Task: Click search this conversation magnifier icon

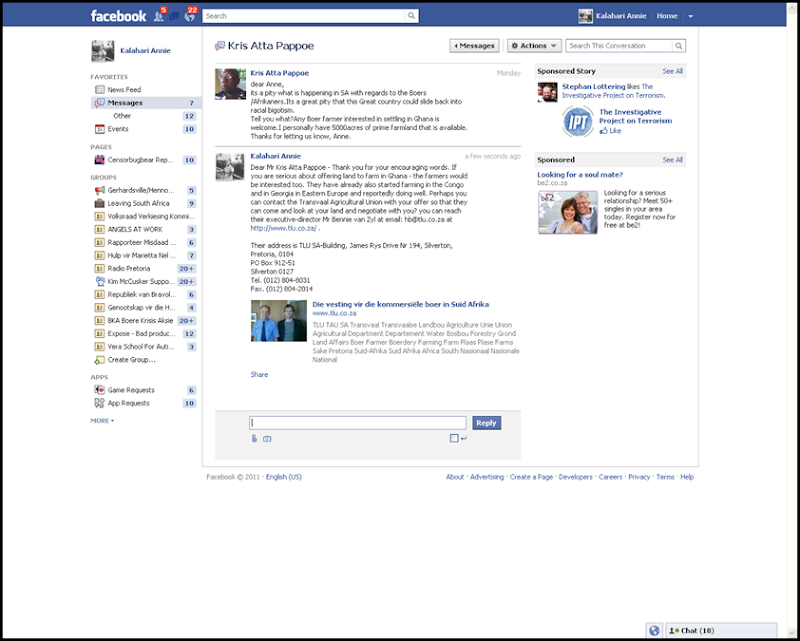Action: click(x=679, y=46)
